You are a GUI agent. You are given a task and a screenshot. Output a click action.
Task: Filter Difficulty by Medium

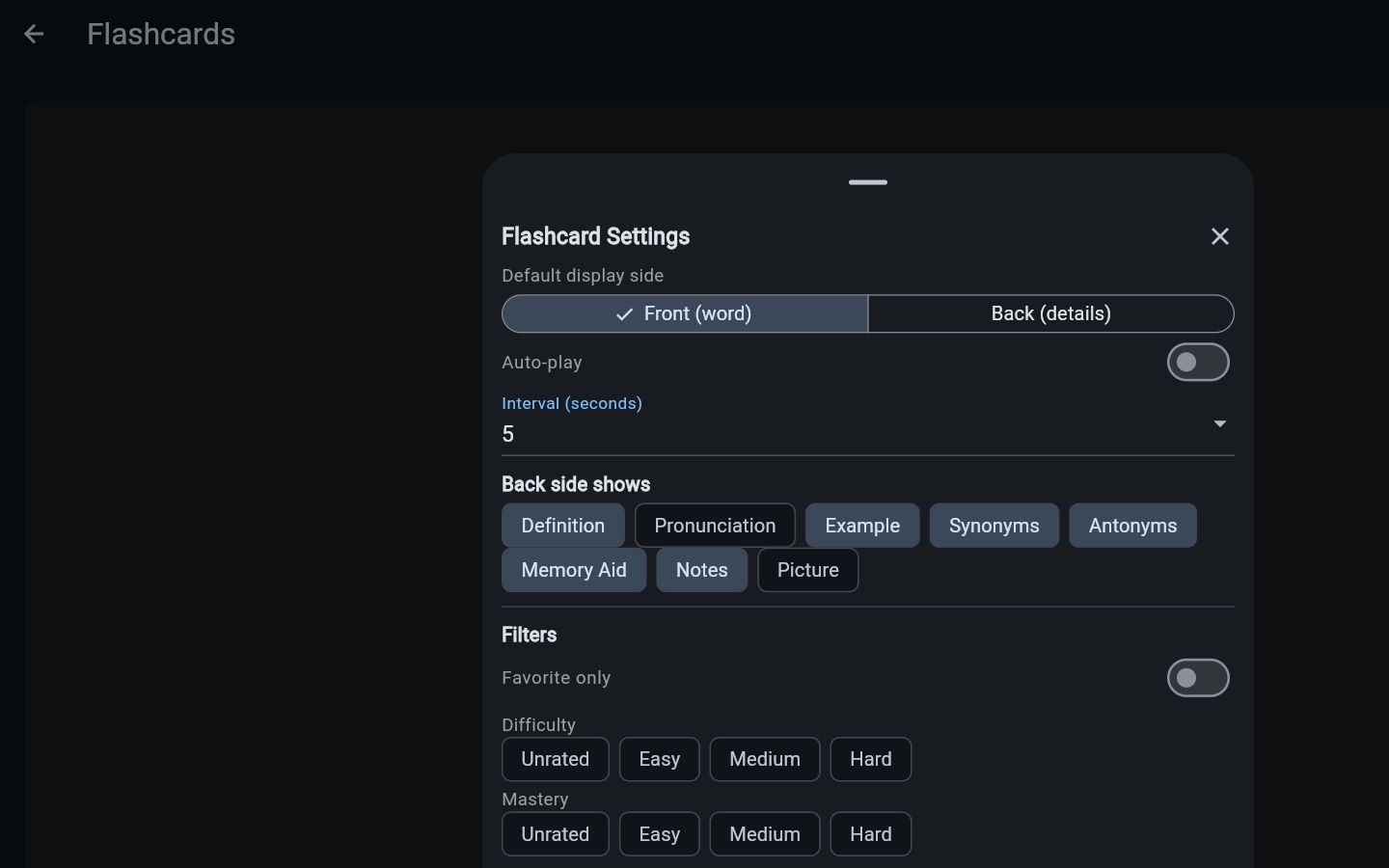765,759
